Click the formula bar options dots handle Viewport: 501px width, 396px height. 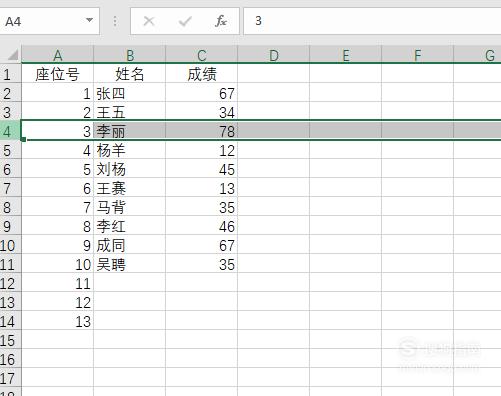(x=115, y=21)
